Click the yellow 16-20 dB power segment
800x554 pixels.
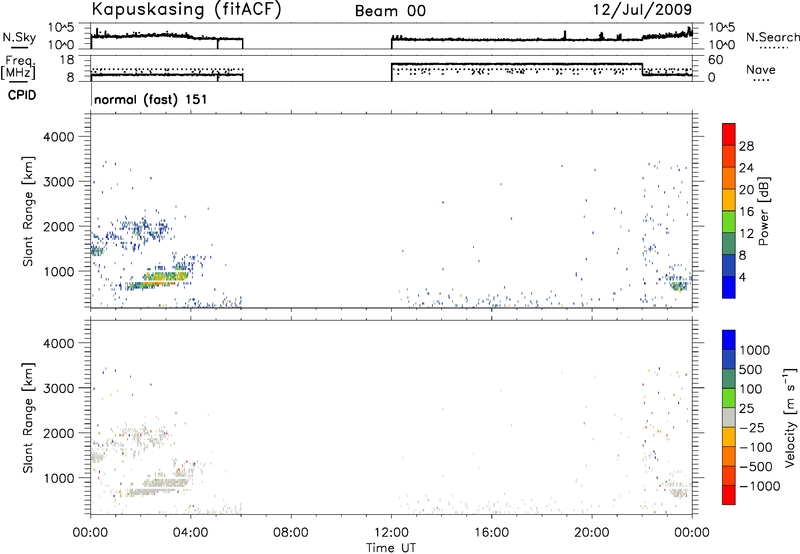point(729,199)
